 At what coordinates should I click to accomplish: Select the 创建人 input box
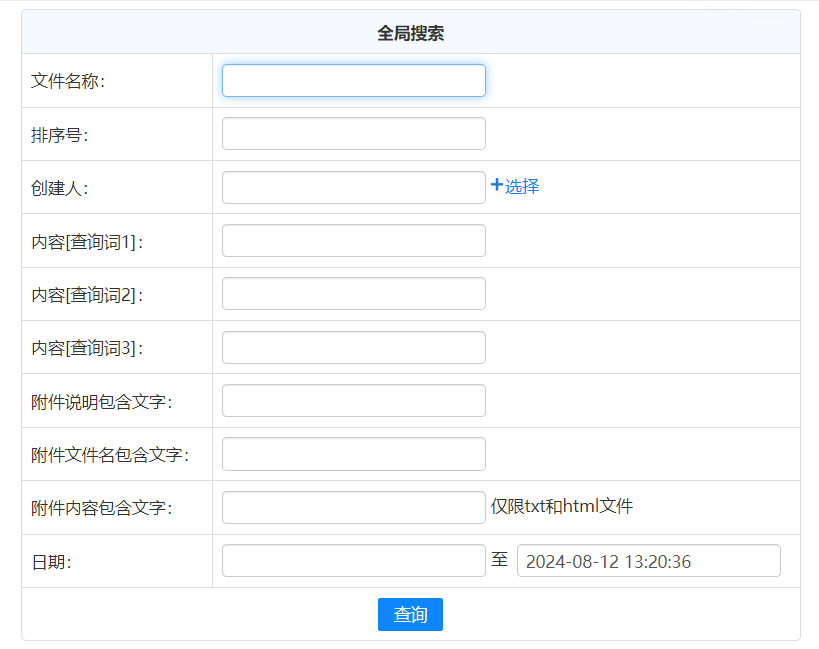pyautogui.click(x=353, y=187)
